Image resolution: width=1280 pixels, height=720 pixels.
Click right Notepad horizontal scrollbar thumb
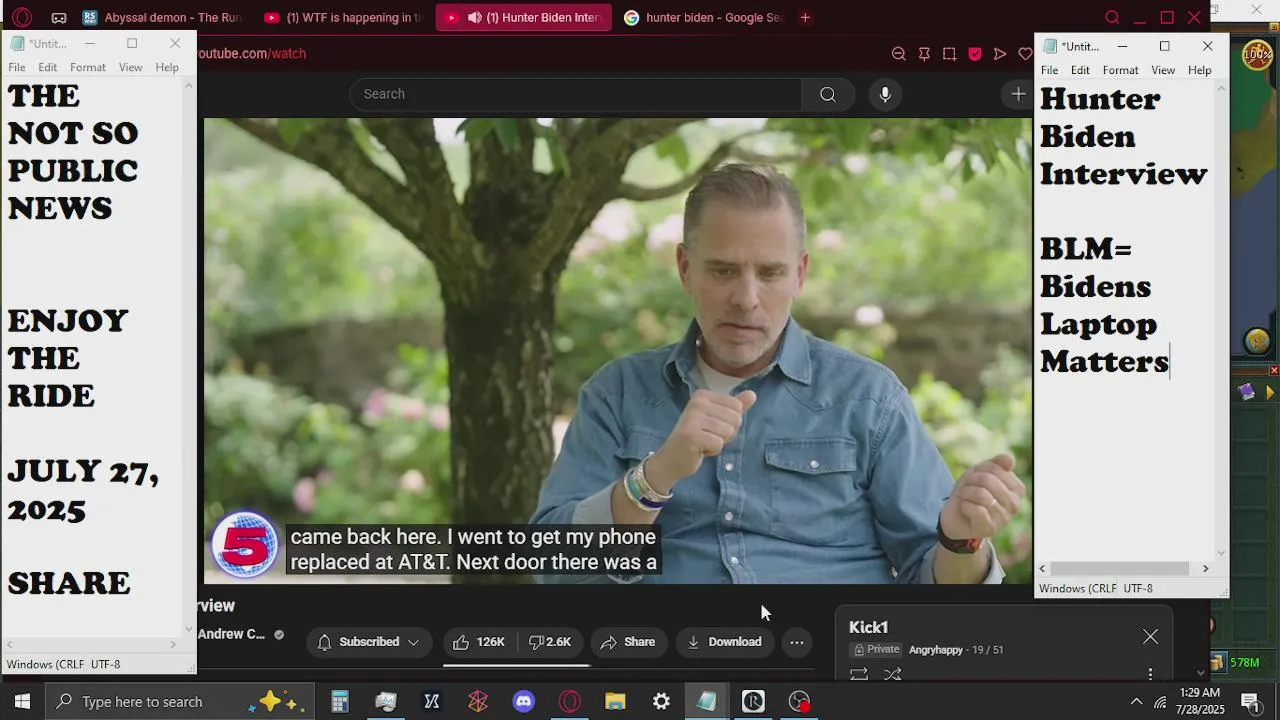1119,568
